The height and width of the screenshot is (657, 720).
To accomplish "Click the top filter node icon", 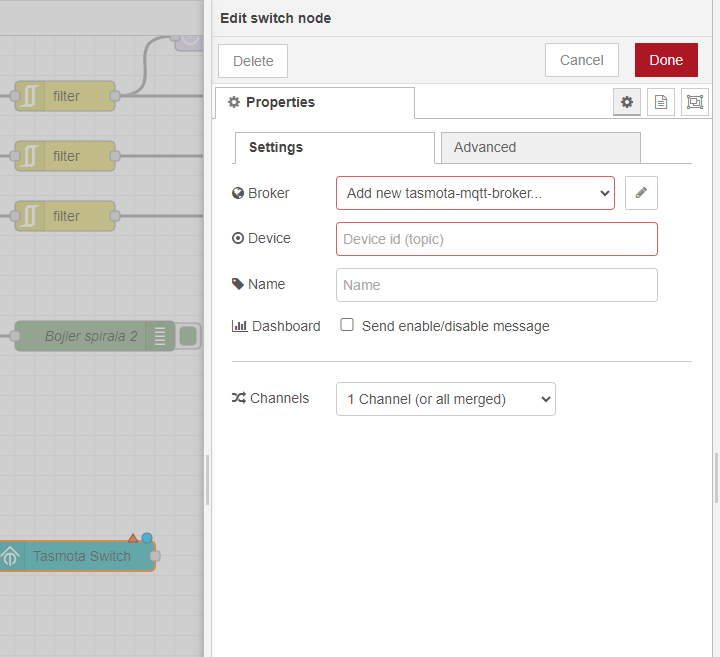I will (30, 96).
